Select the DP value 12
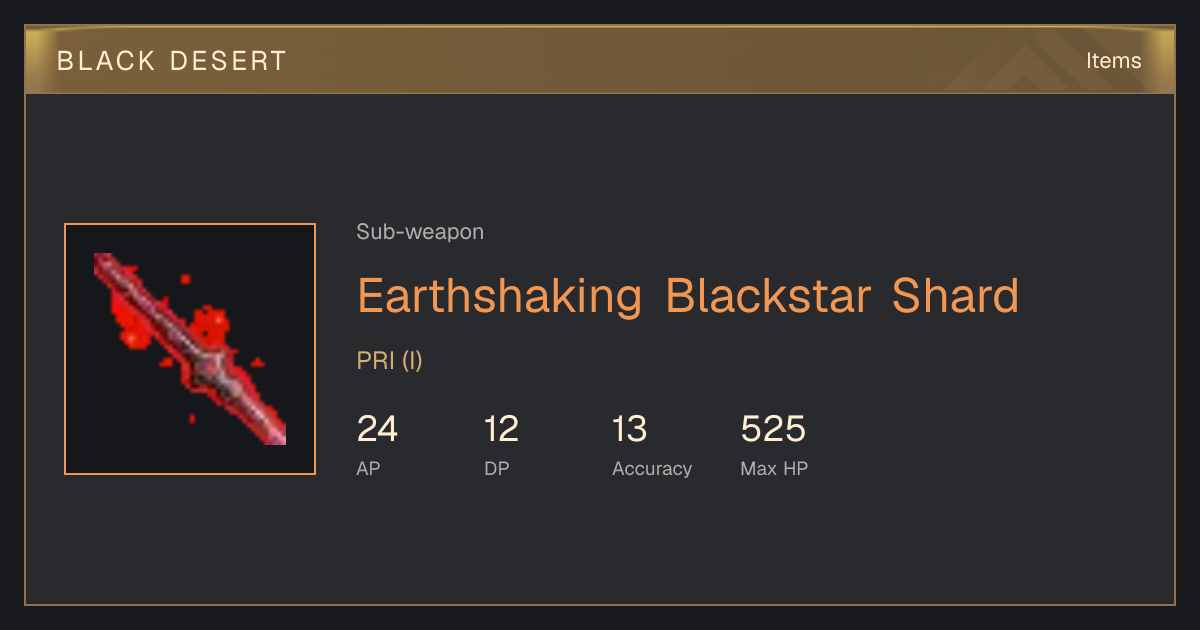The height and width of the screenshot is (630, 1200). tap(502, 429)
